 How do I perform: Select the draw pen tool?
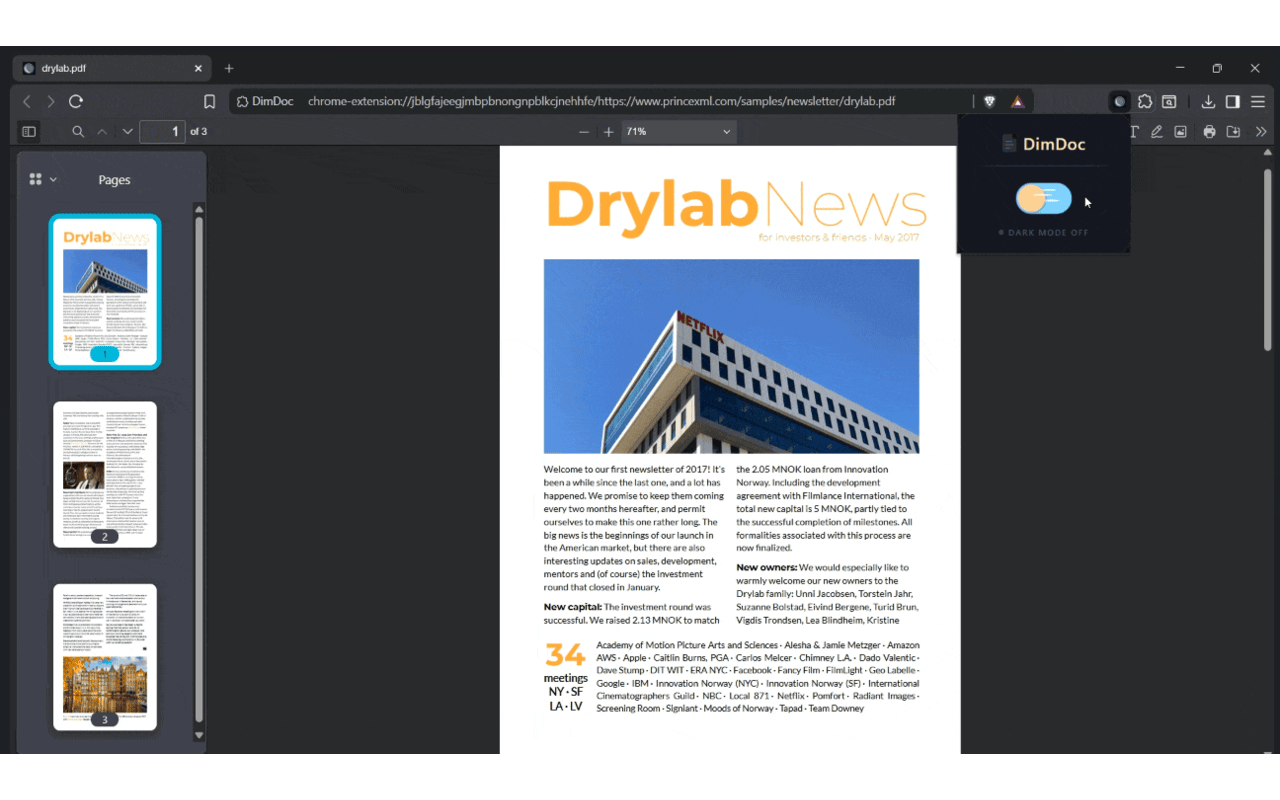click(x=1157, y=132)
